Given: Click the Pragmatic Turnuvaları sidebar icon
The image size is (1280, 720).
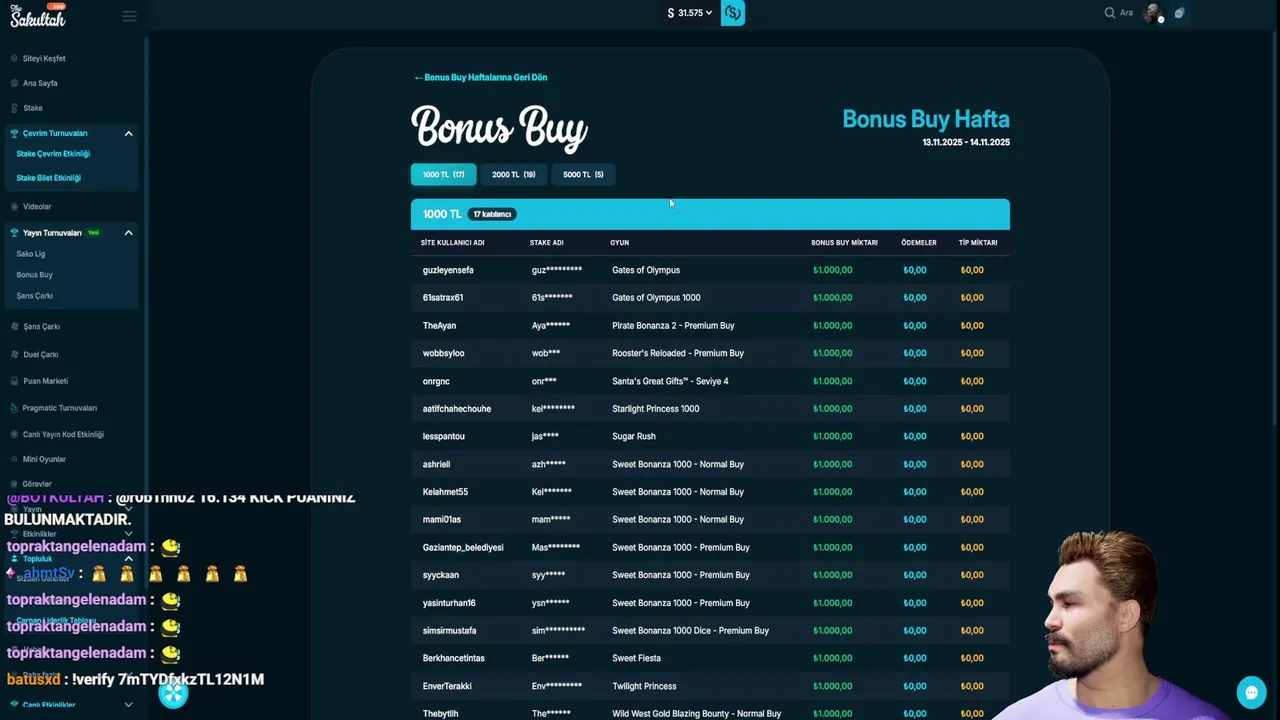Looking at the screenshot, I should click(x=15, y=408).
